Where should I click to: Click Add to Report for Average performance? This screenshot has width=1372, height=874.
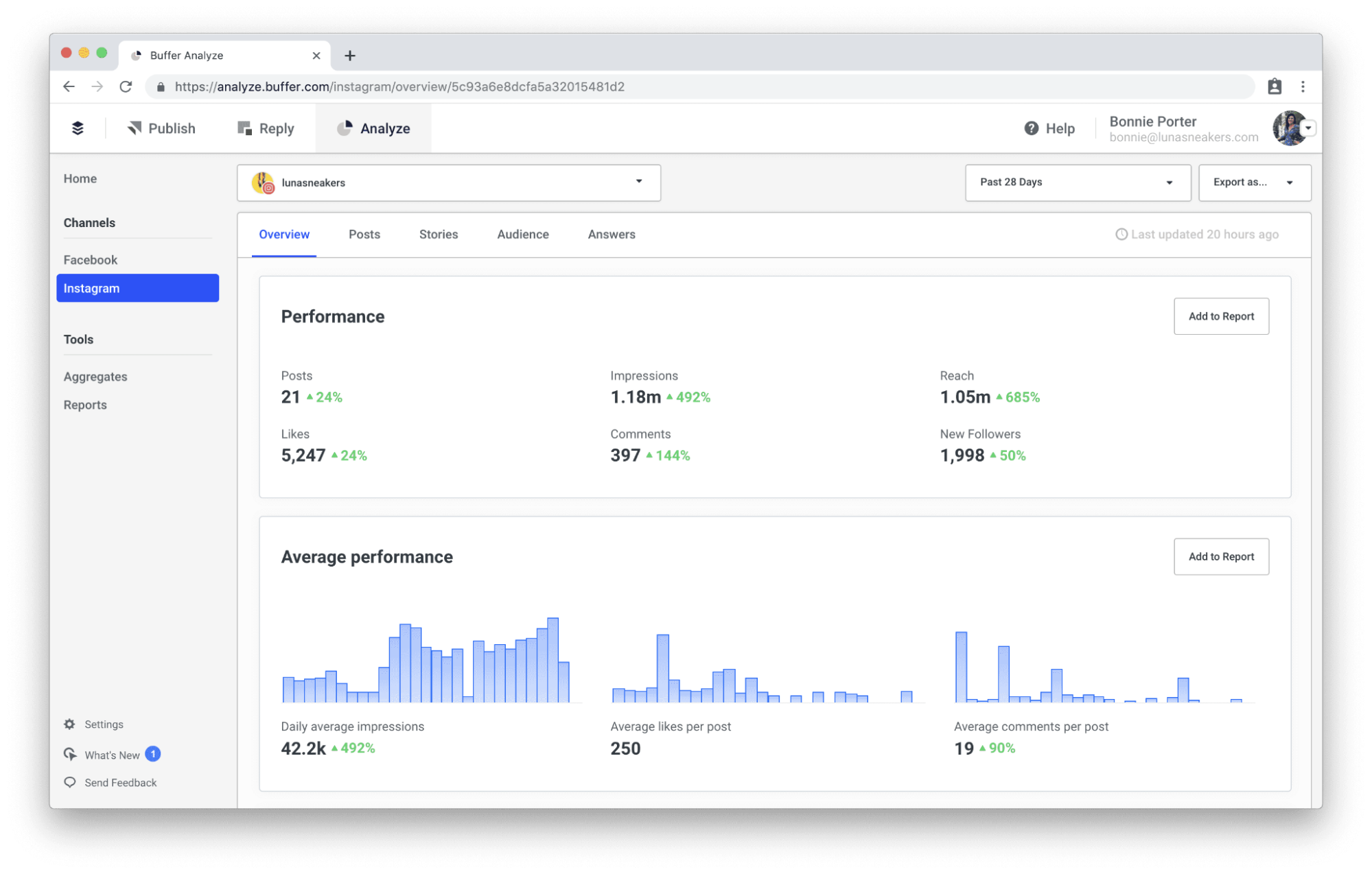point(1221,557)
